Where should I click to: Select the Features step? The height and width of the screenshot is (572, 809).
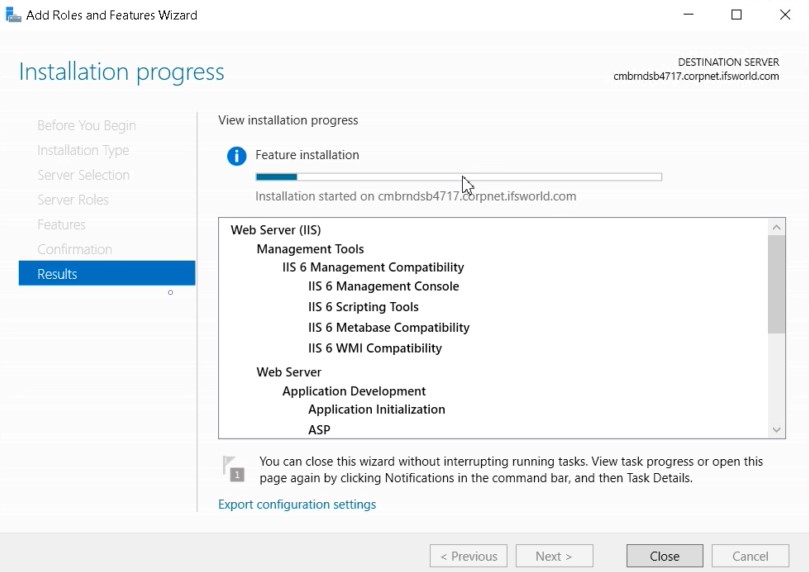(61, 224)
